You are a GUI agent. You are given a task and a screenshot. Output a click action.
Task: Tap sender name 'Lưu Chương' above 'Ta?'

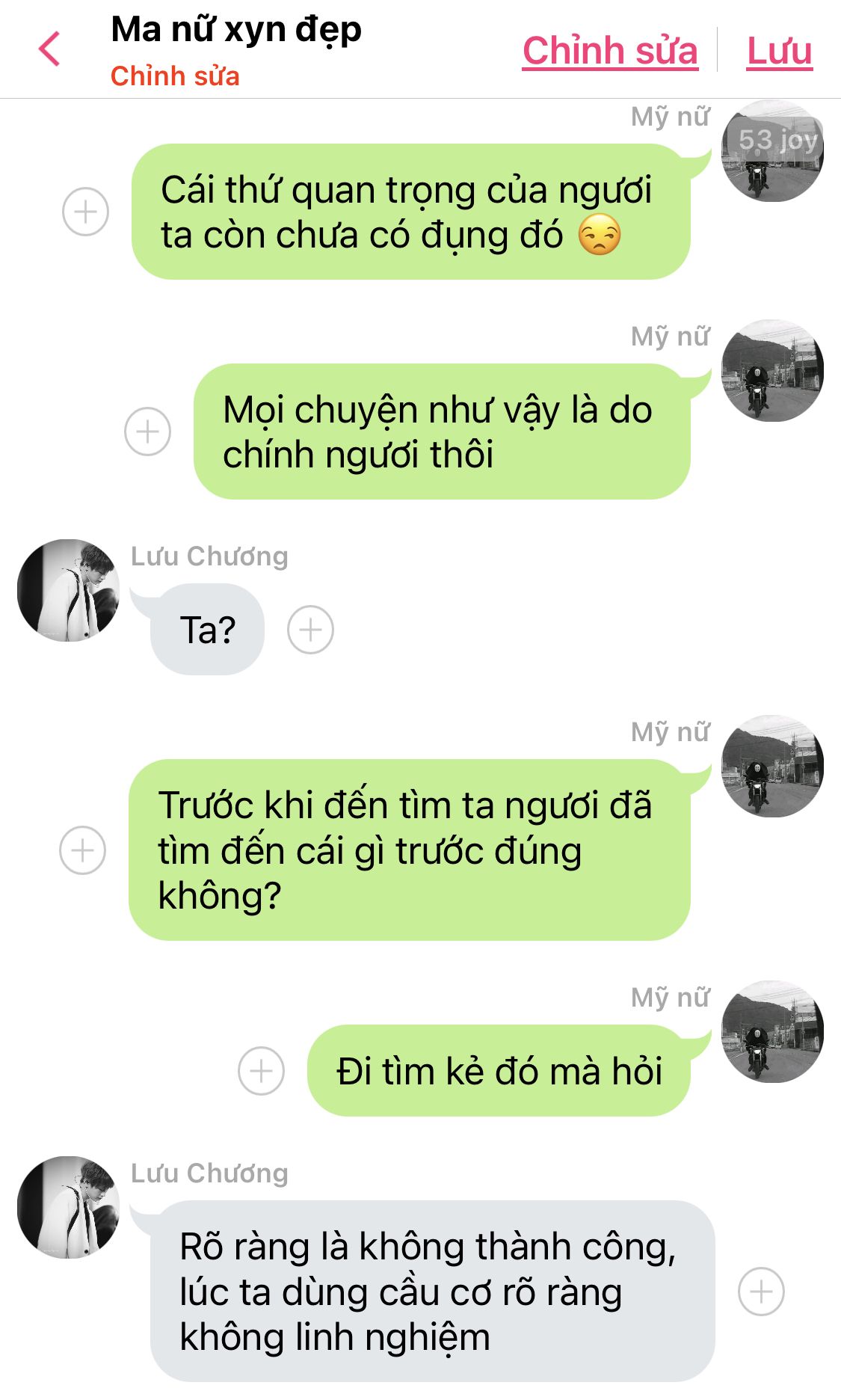pyautogui.click(x=209, y=556)
